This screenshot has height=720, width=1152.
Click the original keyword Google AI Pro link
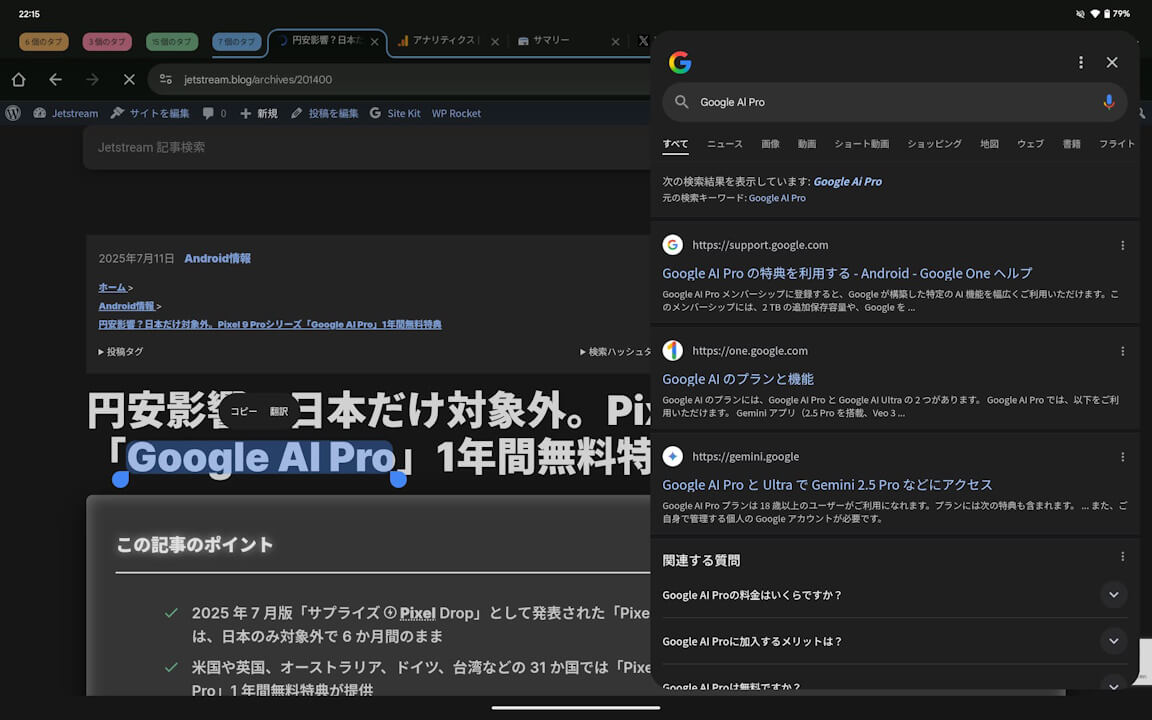click(777, 198)
